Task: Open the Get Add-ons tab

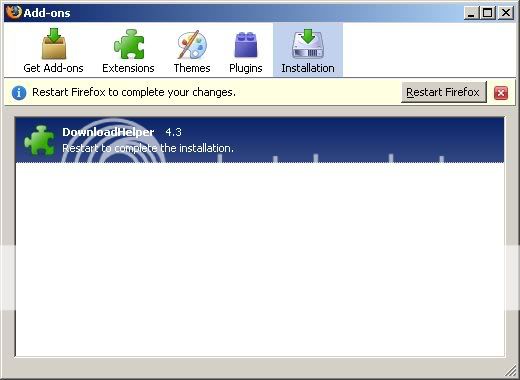Action: coord(53,50)
